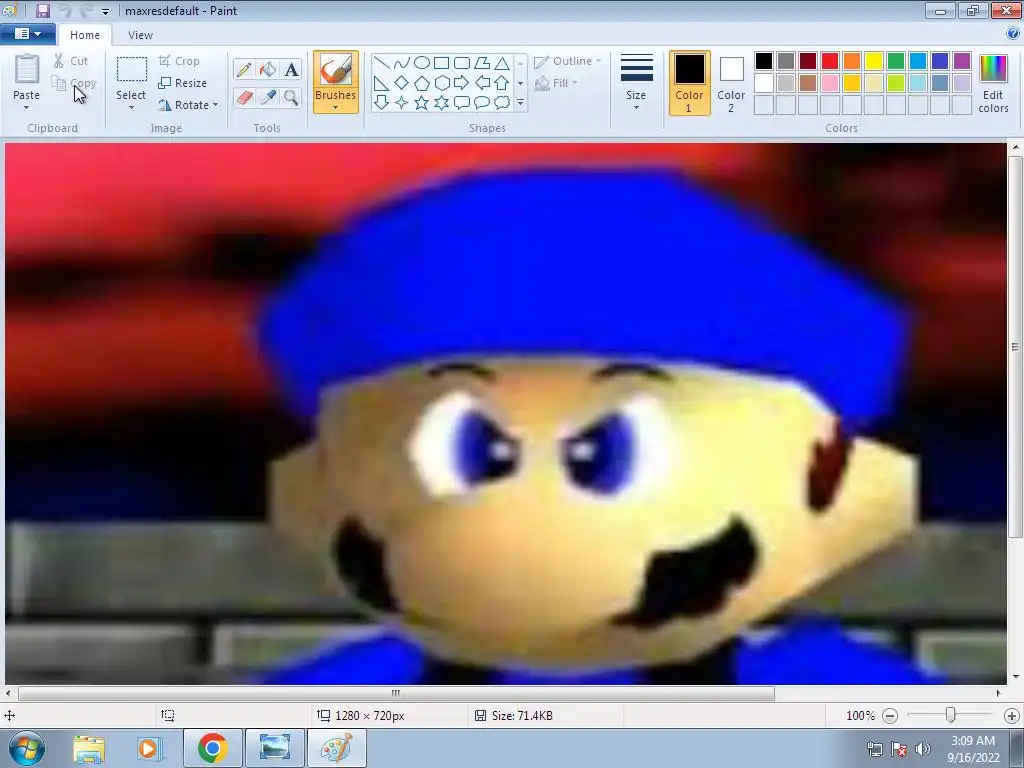Select the Cloud callout shape
Screen dimensions: 1024x768
point(502,103)
